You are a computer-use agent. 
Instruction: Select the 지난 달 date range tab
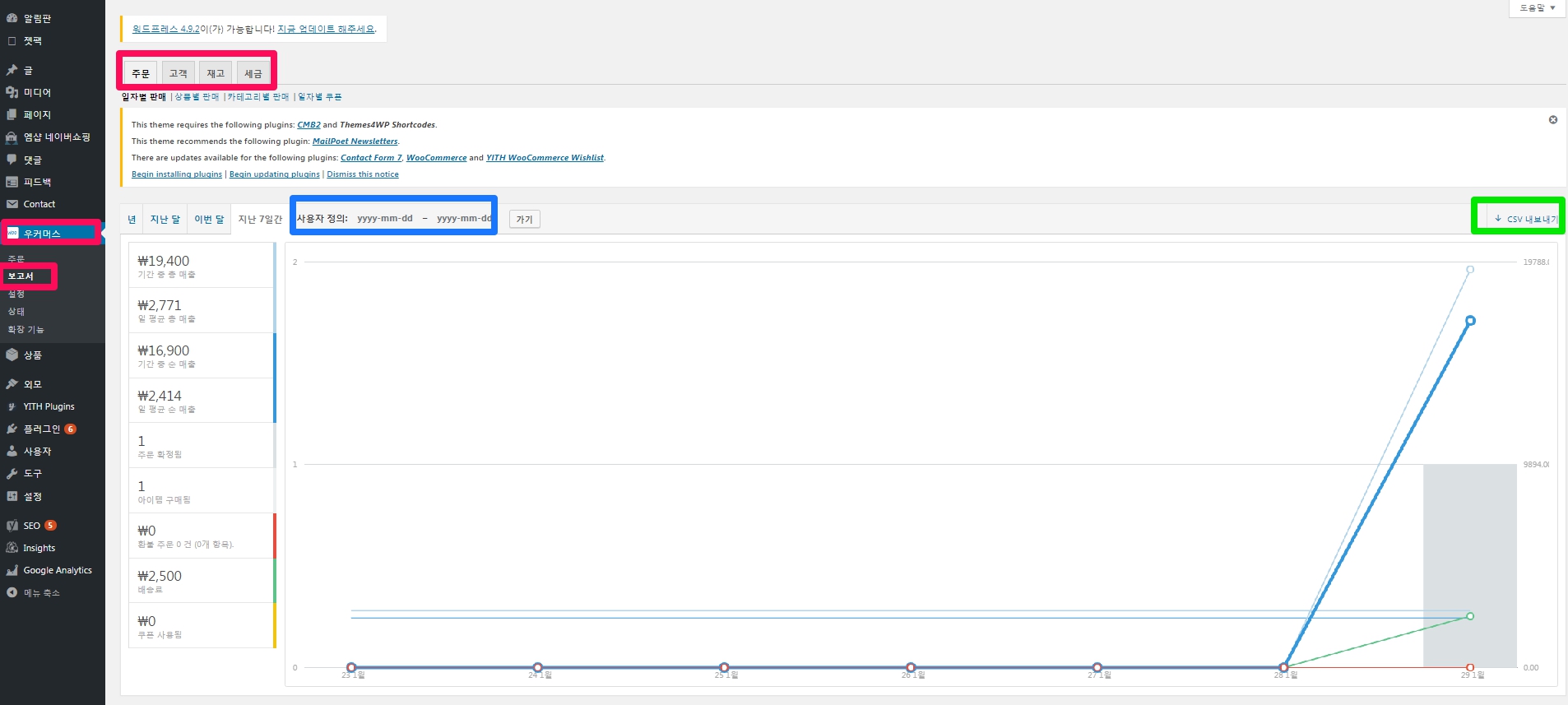tap(165, 219)
